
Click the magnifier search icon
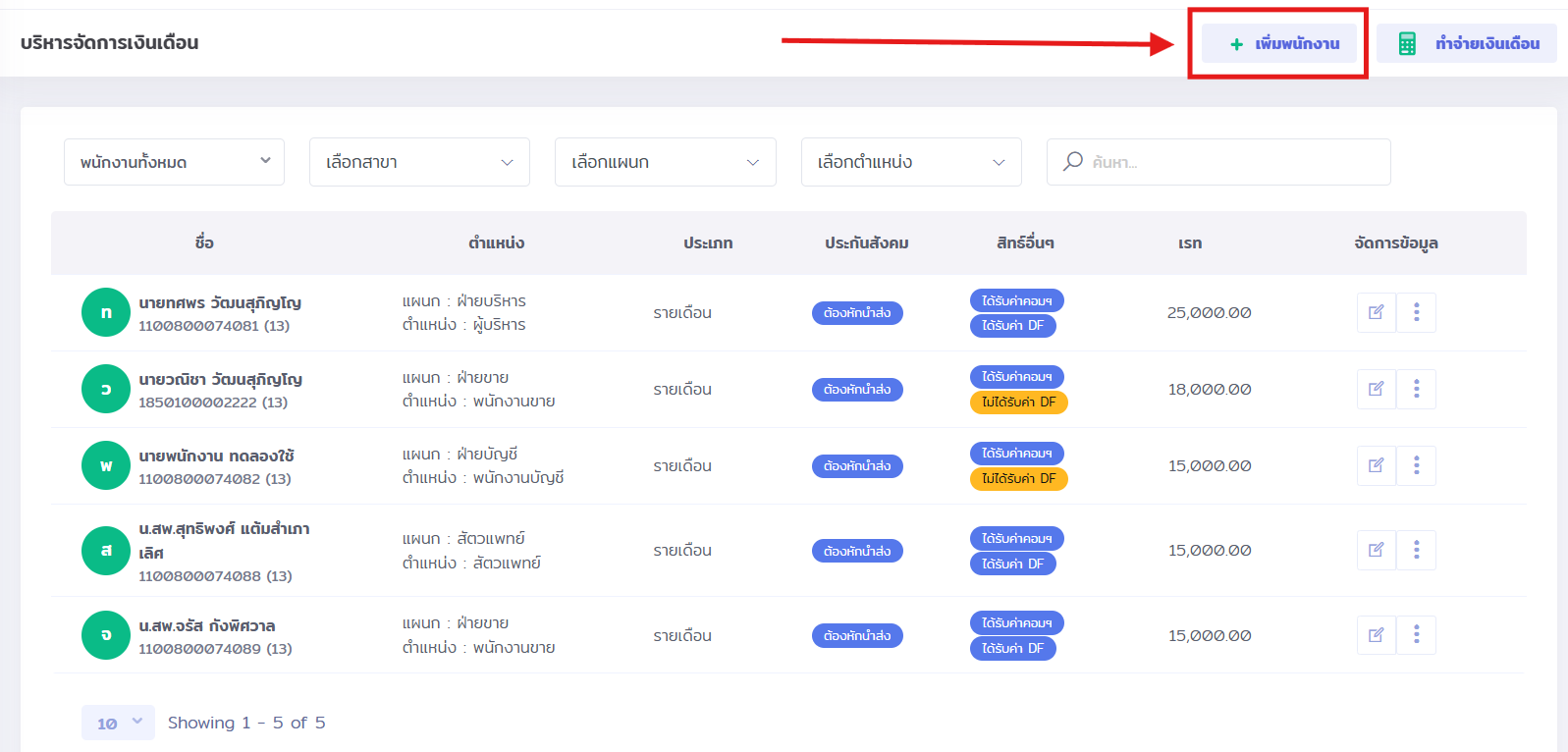tap(1073, 161)
